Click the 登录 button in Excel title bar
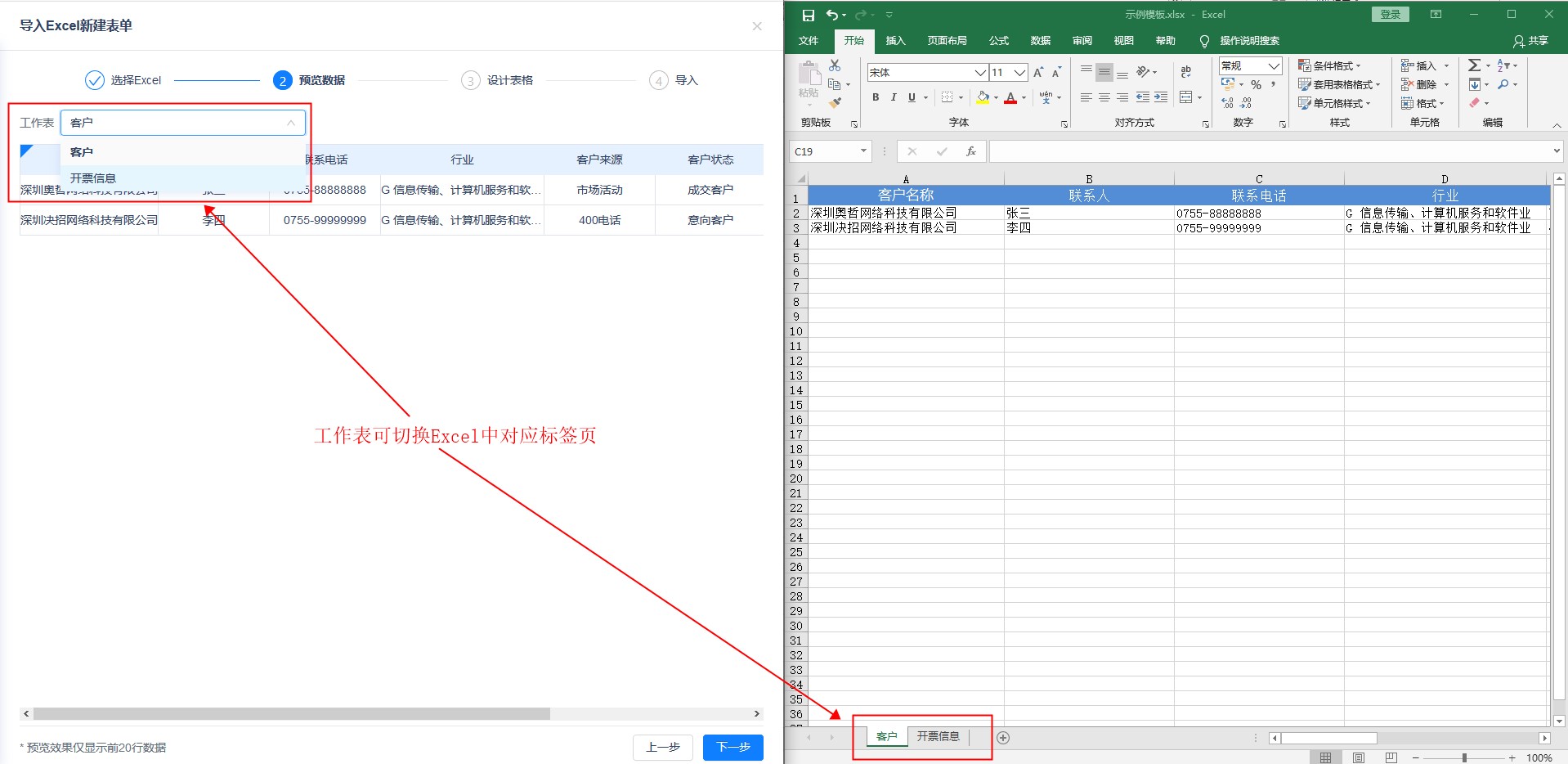 tap(1390, 15)
